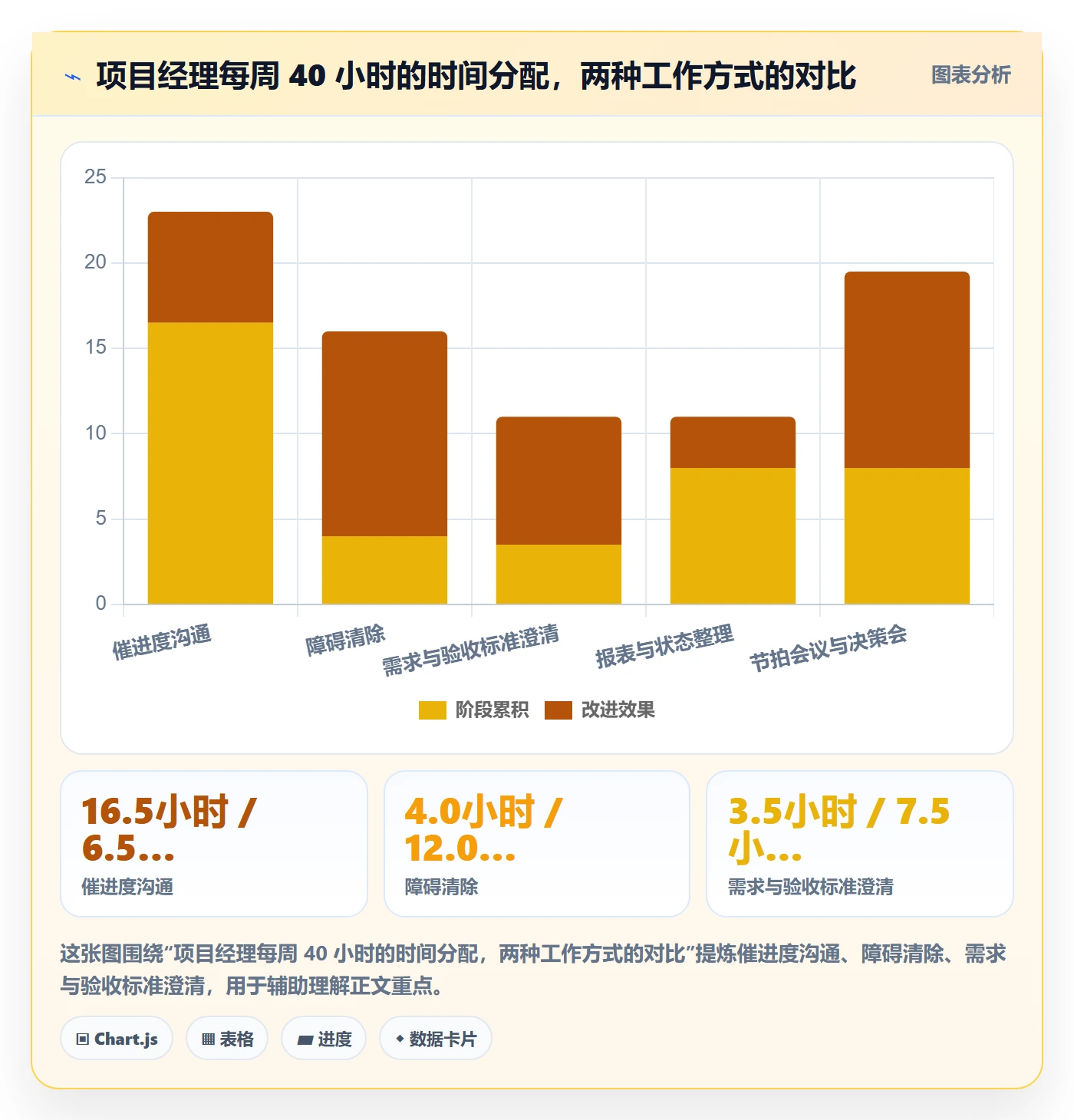Click the brown 改进效果 segment of the 催进度沟通 bar
This screenshot has height=1120, width=1074.
[210, 267]
